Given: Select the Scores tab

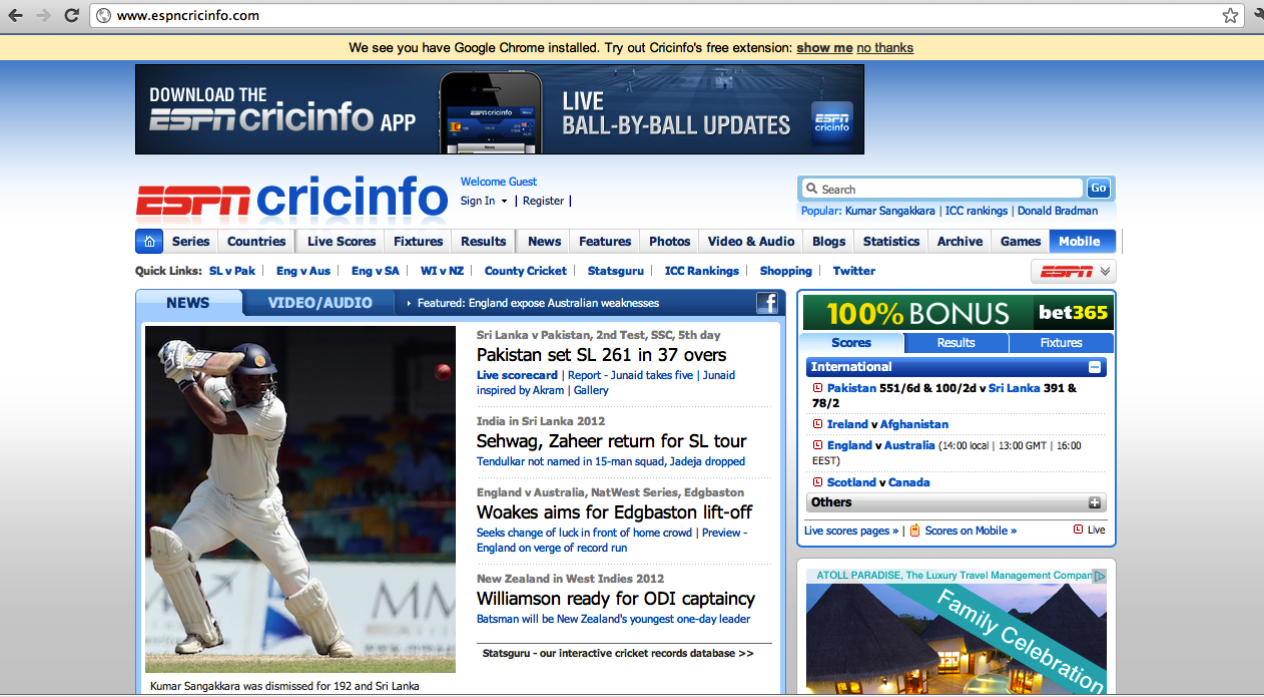Looking at the screenshot, I should coord(852,343).
